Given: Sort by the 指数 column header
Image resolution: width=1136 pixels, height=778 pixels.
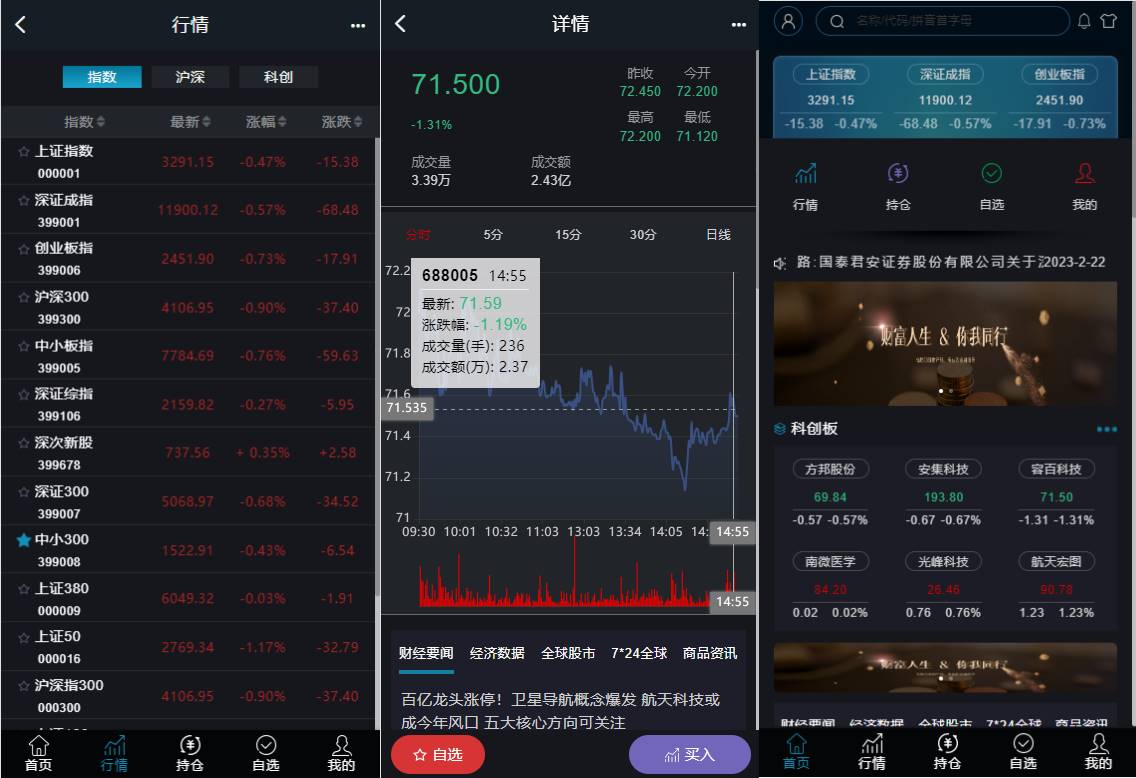Looking at the screenshot, I should pyautogui.click(x=84, y=122).
